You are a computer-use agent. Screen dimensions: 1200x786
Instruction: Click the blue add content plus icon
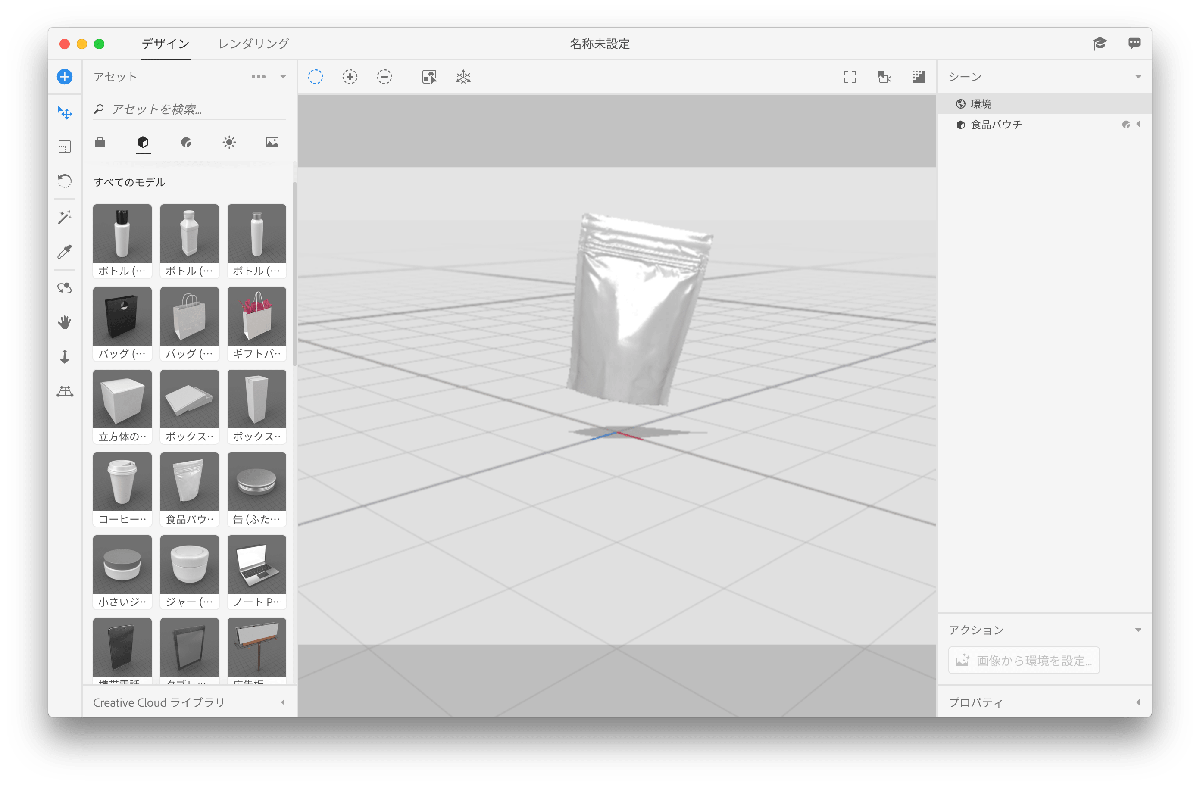click(x=64, y=77)
